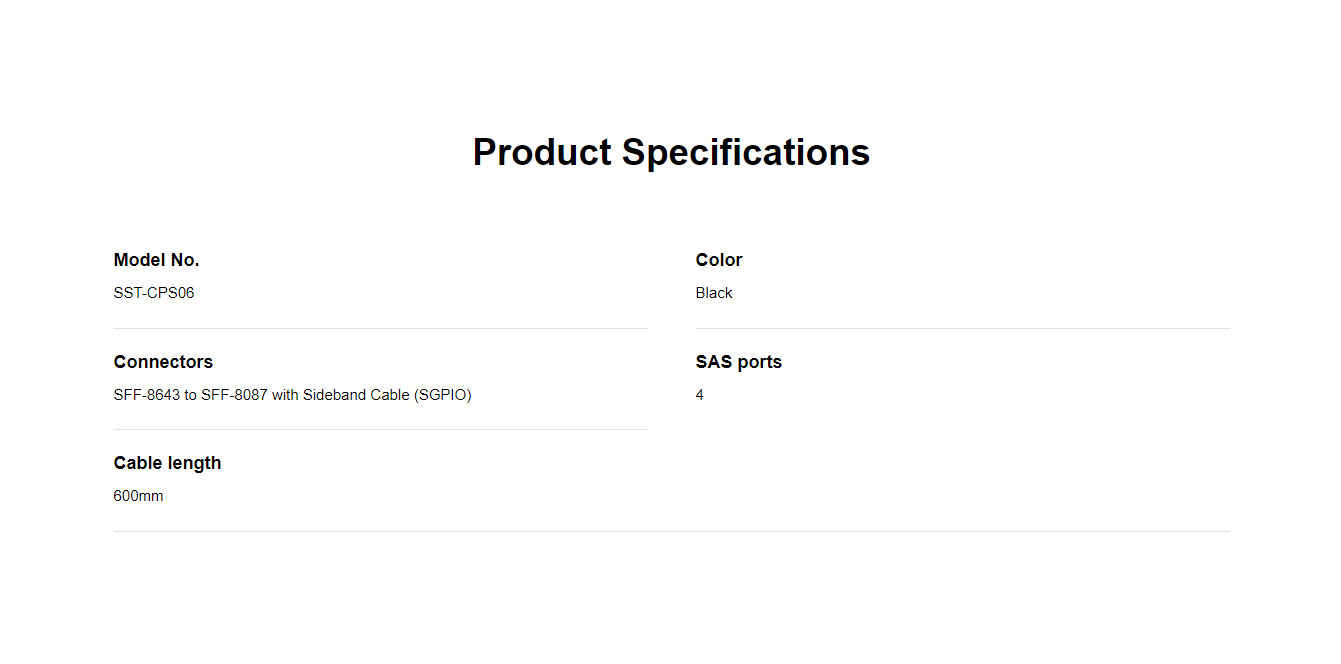Click the Black color value
Screen dimensions: 1341x664
pyautogui.click(x=714, y=293)
